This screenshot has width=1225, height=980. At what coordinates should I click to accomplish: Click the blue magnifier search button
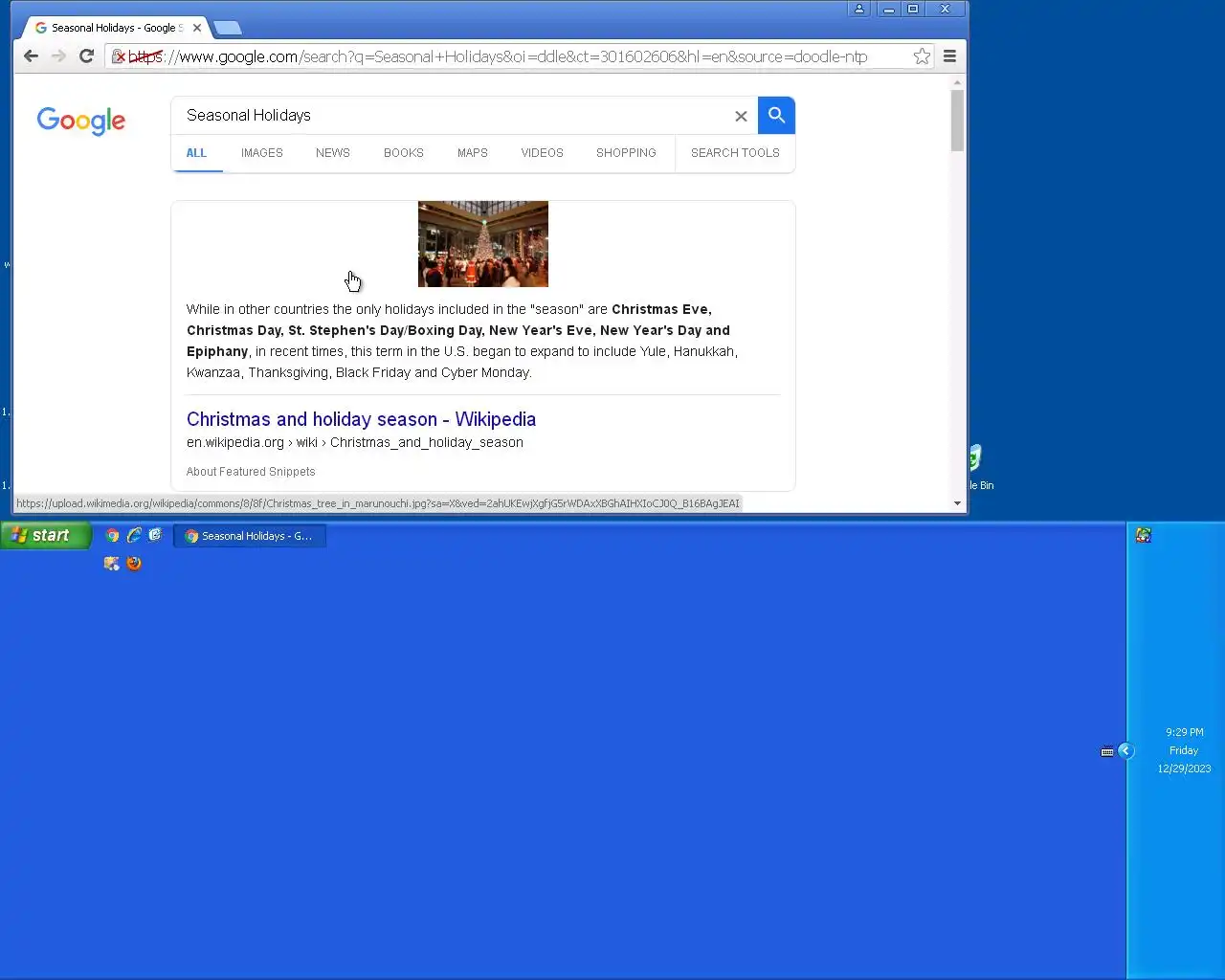coord(776,115)
